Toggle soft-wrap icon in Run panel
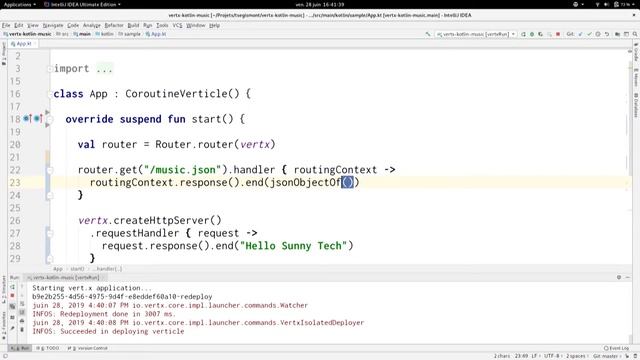The height and width of the screenshot is (360, 640). [x=22, y=304]
